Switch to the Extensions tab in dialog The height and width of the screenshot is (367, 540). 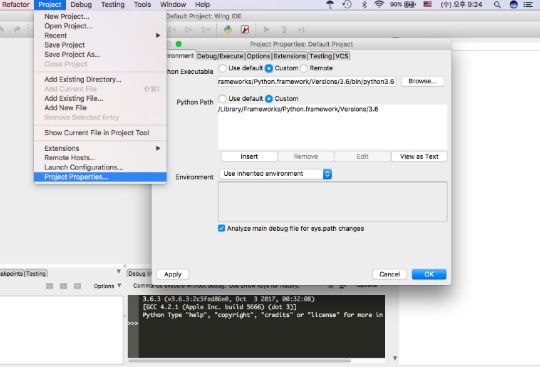pyautogui.click(x=290, y=56)
